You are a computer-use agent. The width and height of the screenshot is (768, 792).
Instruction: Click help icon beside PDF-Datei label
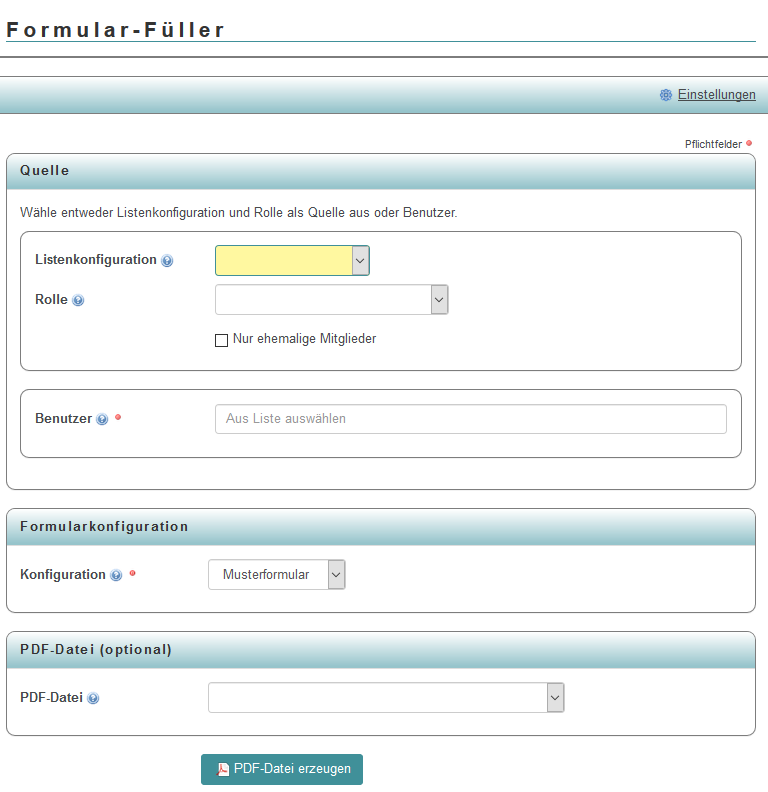tap(93, 699)
